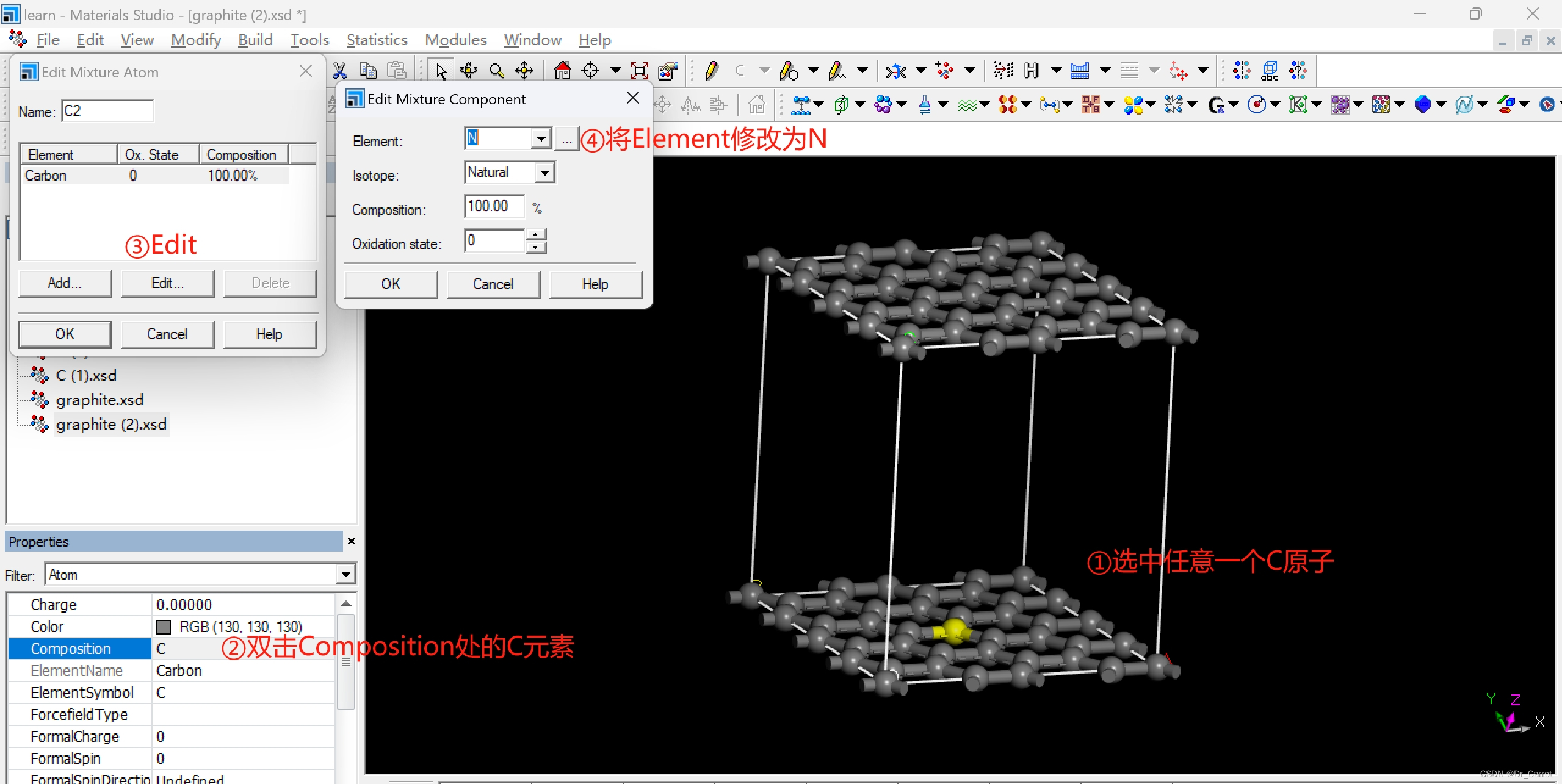Select the translate view tool
Screen dimensions: 1562x784
524,70
